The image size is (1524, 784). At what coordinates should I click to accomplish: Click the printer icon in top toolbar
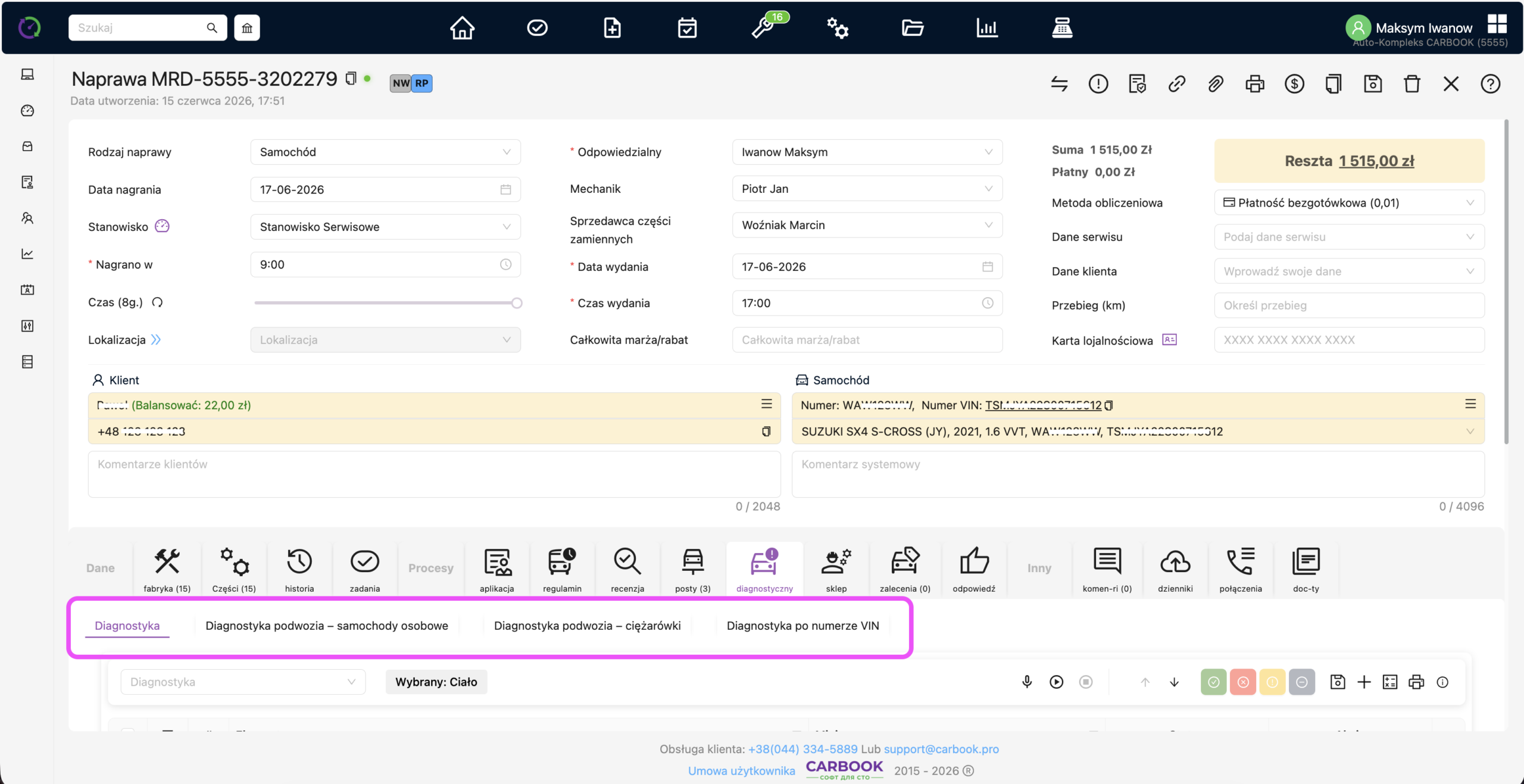coord(1254,84)
